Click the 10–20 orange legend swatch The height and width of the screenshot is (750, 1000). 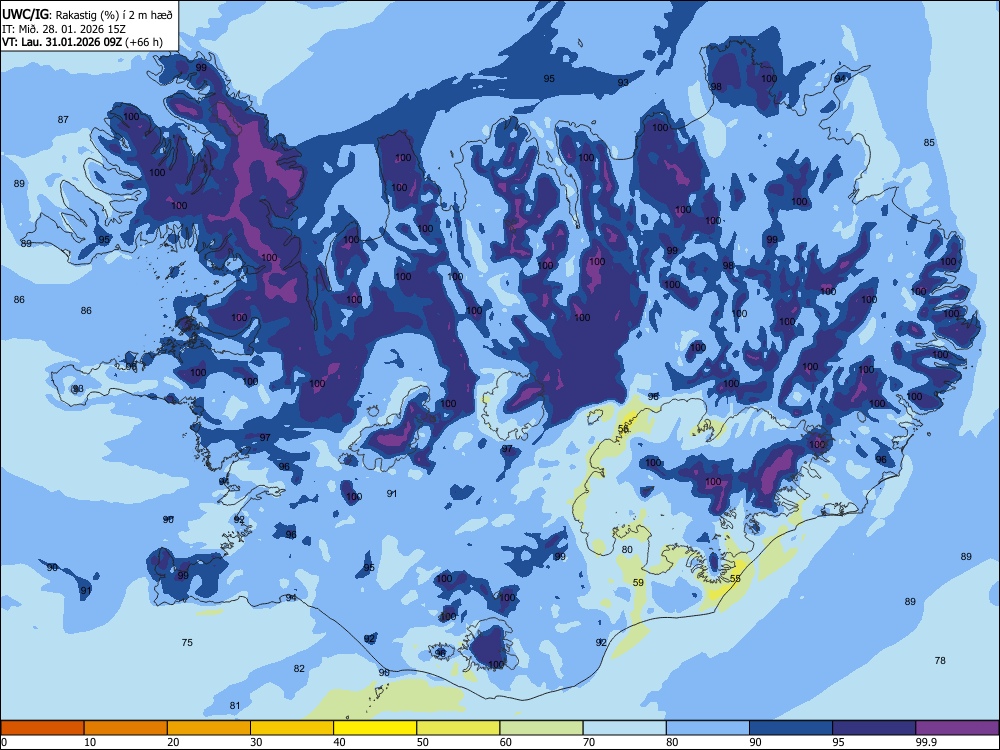126,728
